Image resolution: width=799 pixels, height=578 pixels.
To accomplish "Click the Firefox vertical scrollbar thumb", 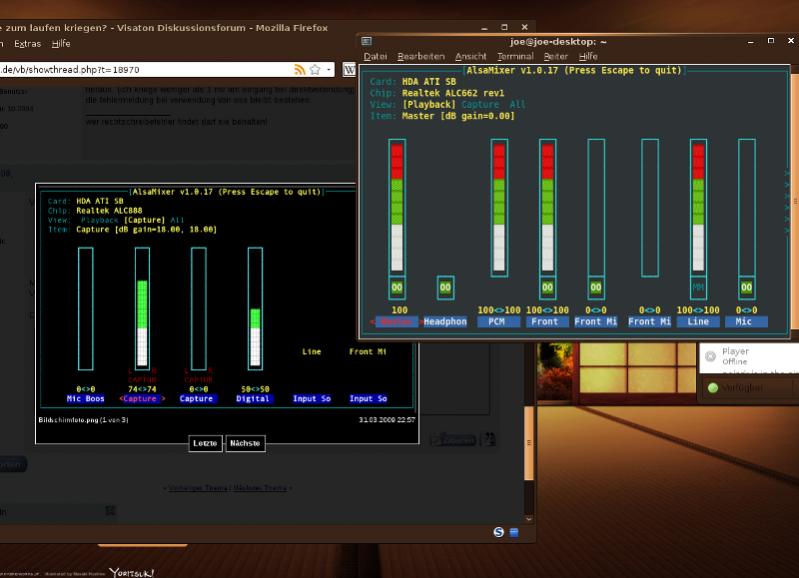I will coord(529,442).
